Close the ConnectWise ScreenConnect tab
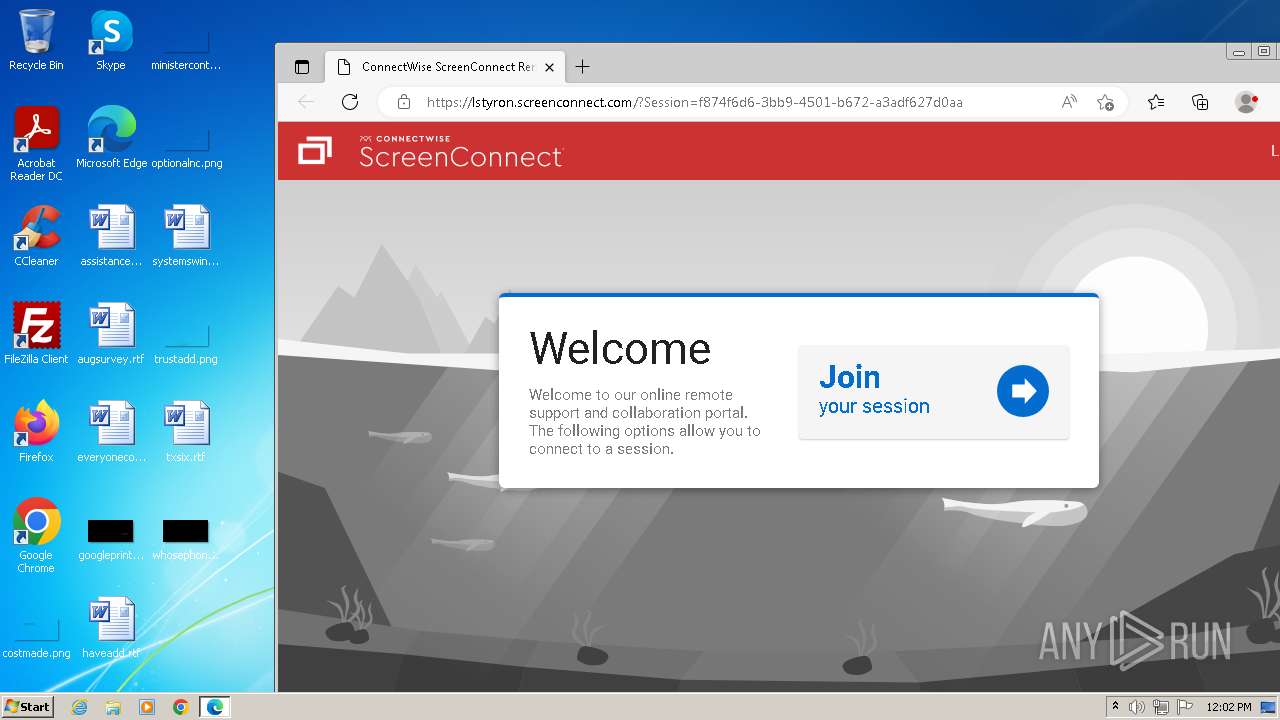Screen dimensions: 1280x720 pyautogui.click(x=549, y=67)
